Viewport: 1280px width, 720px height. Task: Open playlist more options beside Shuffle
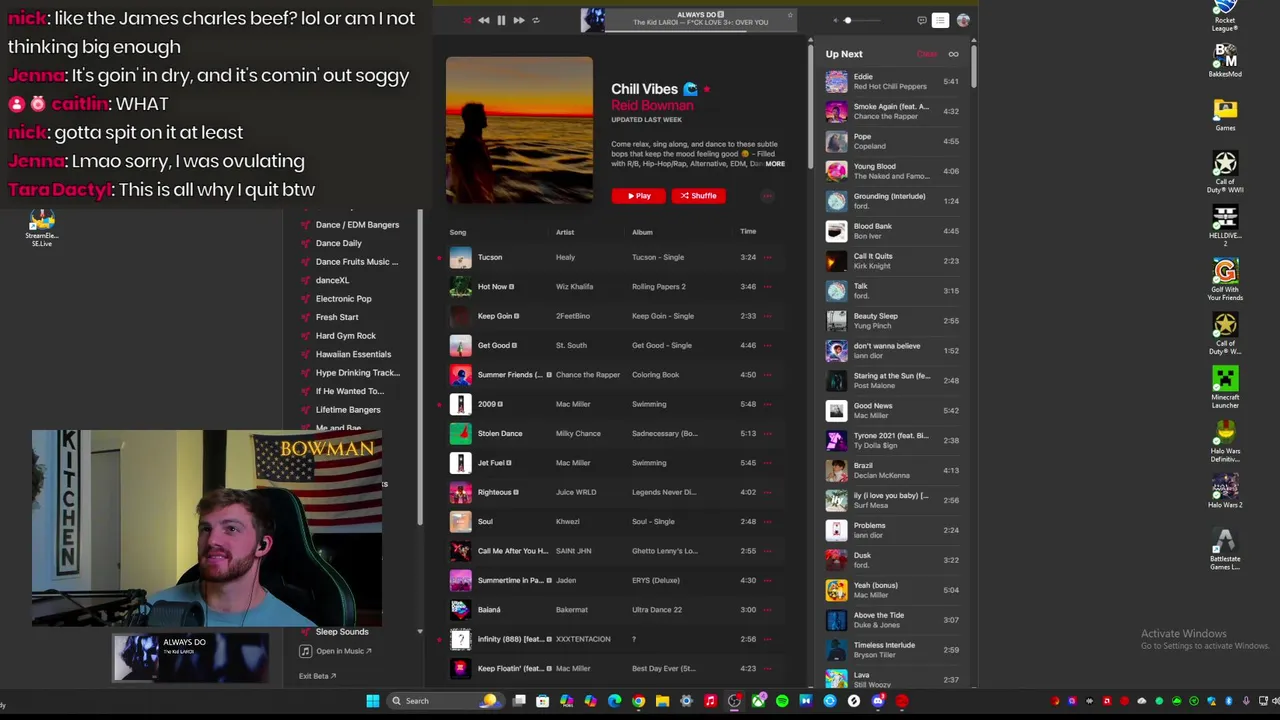767,196
